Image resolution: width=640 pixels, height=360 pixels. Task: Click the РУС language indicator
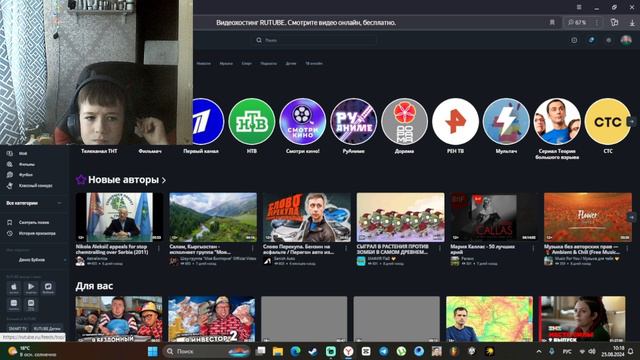click(x=567, y=351)
